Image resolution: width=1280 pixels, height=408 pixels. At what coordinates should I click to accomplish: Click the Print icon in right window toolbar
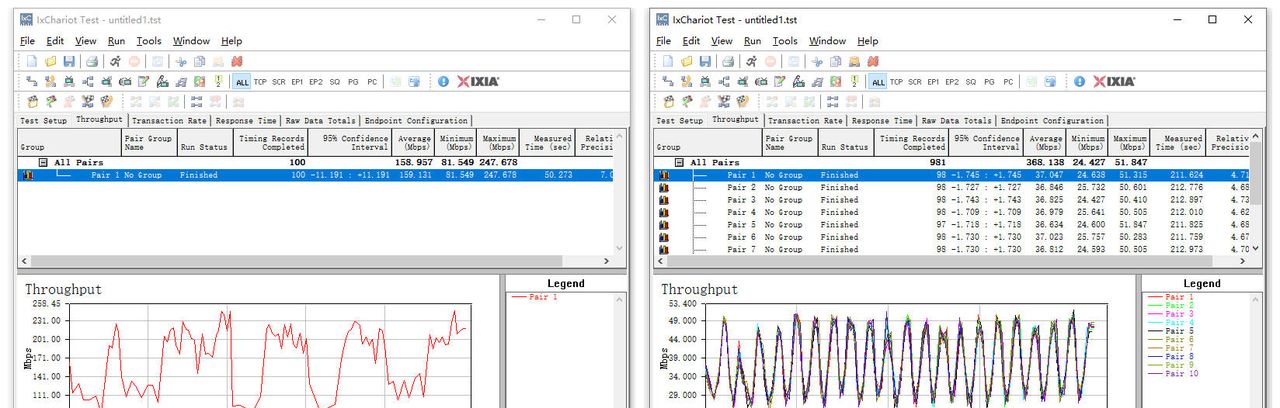729,61
